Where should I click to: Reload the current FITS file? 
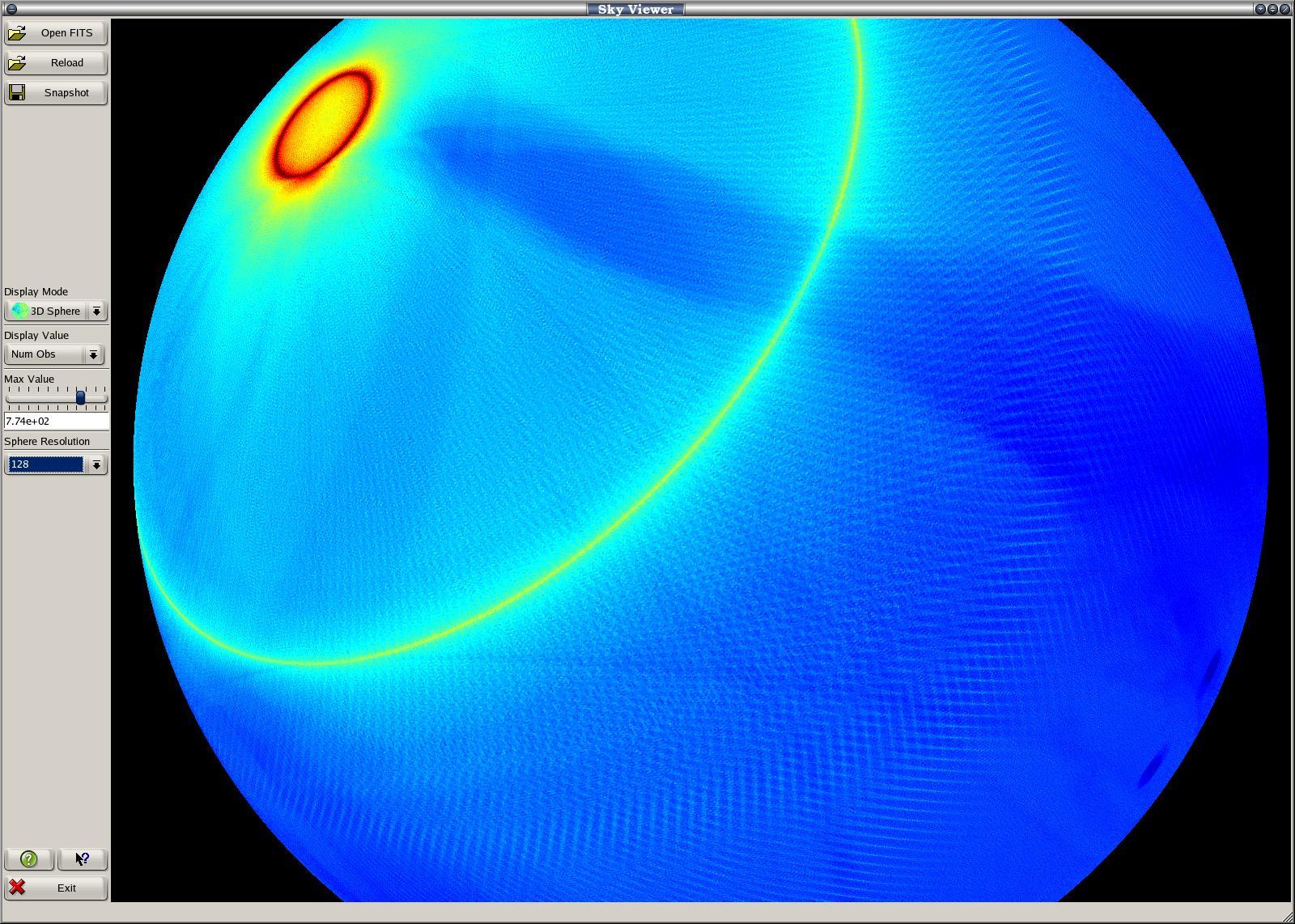[x=55, y=63]
